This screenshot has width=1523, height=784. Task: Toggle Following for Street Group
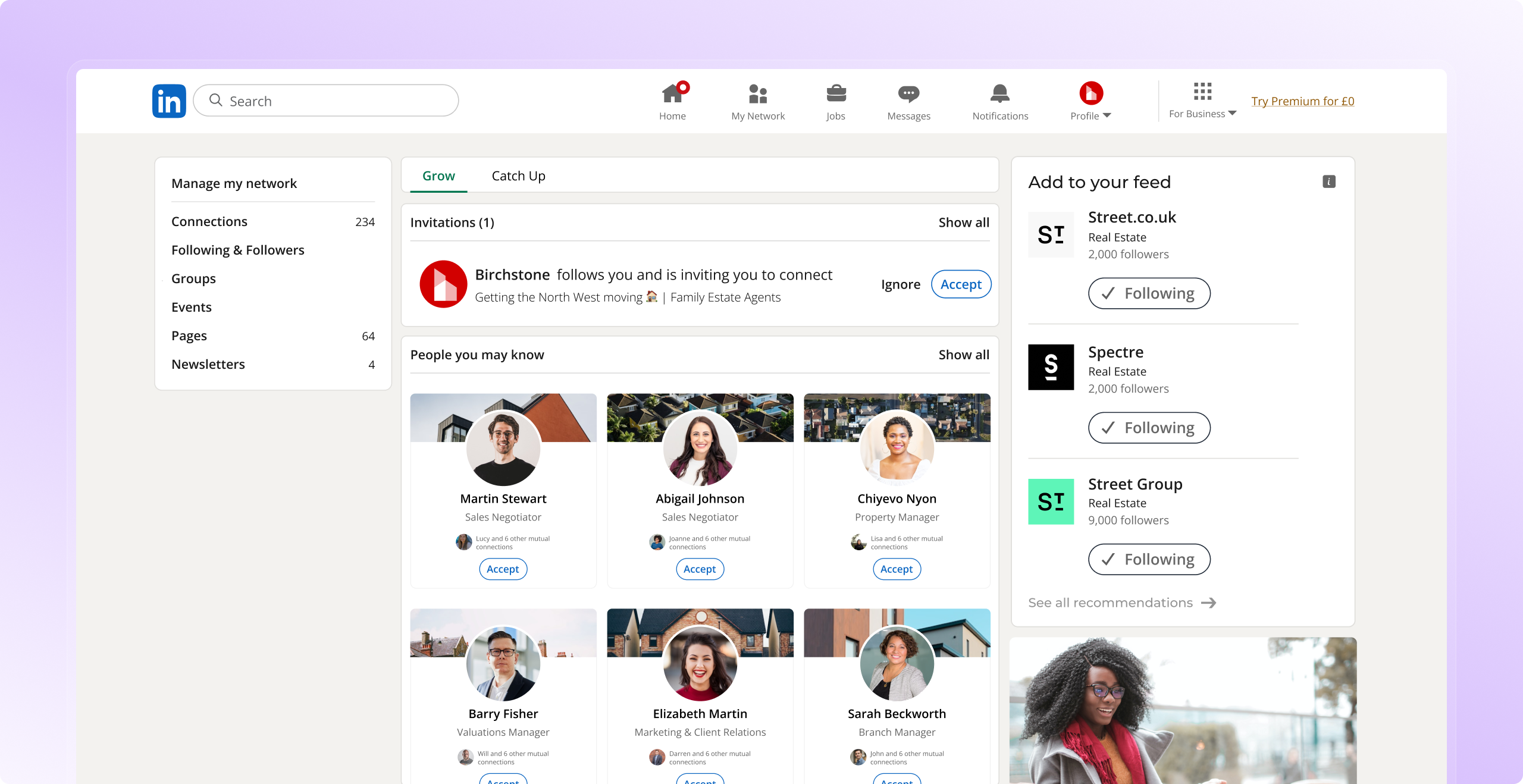(1149, 559)
